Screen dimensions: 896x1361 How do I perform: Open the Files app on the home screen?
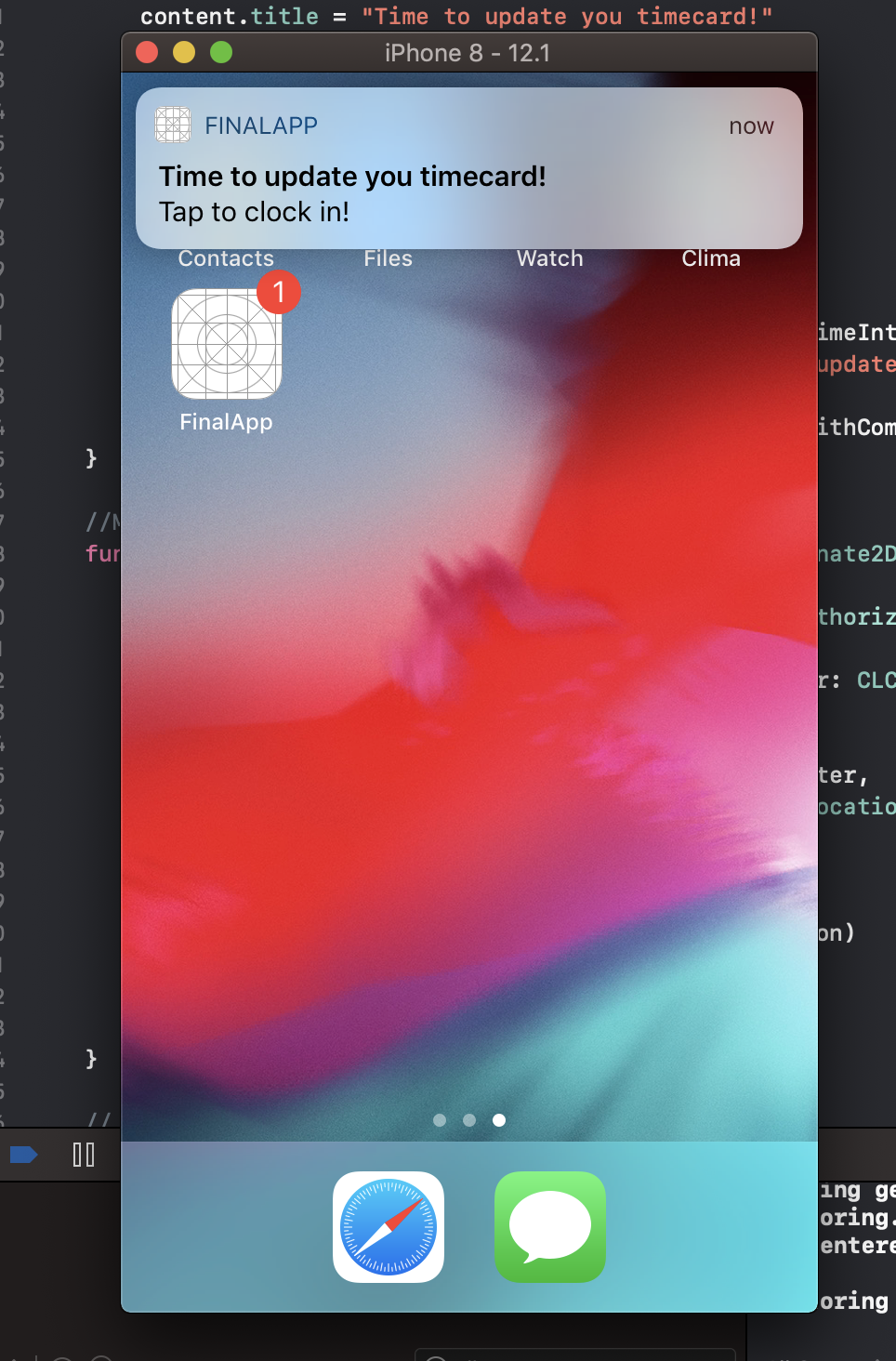tap(388, 258)
